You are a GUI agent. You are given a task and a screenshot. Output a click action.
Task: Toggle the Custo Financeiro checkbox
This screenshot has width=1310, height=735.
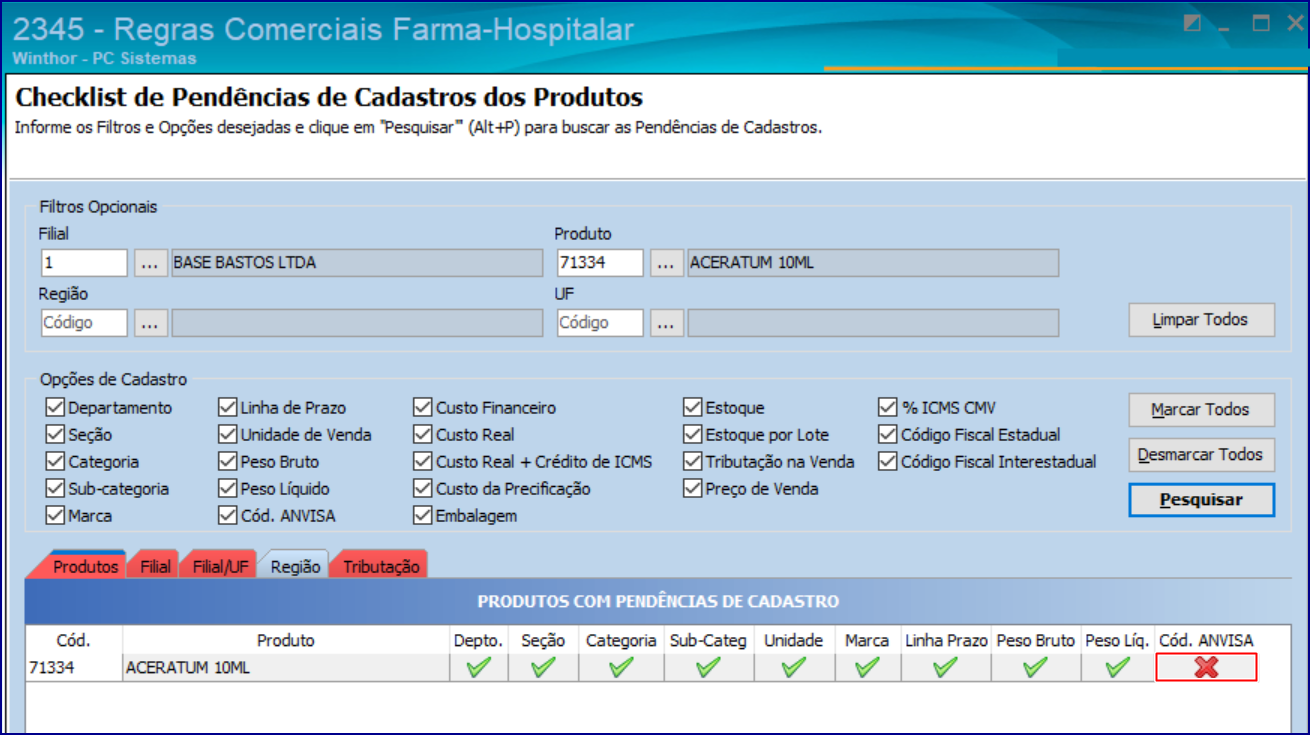423,408
